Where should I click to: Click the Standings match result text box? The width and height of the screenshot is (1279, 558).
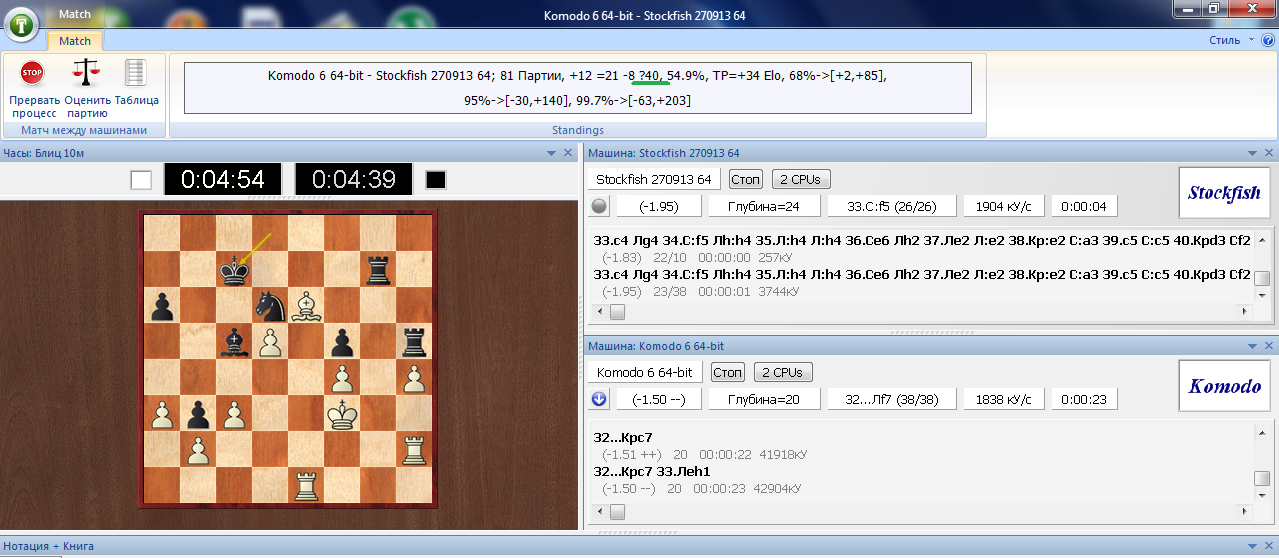tap(578, 88)
